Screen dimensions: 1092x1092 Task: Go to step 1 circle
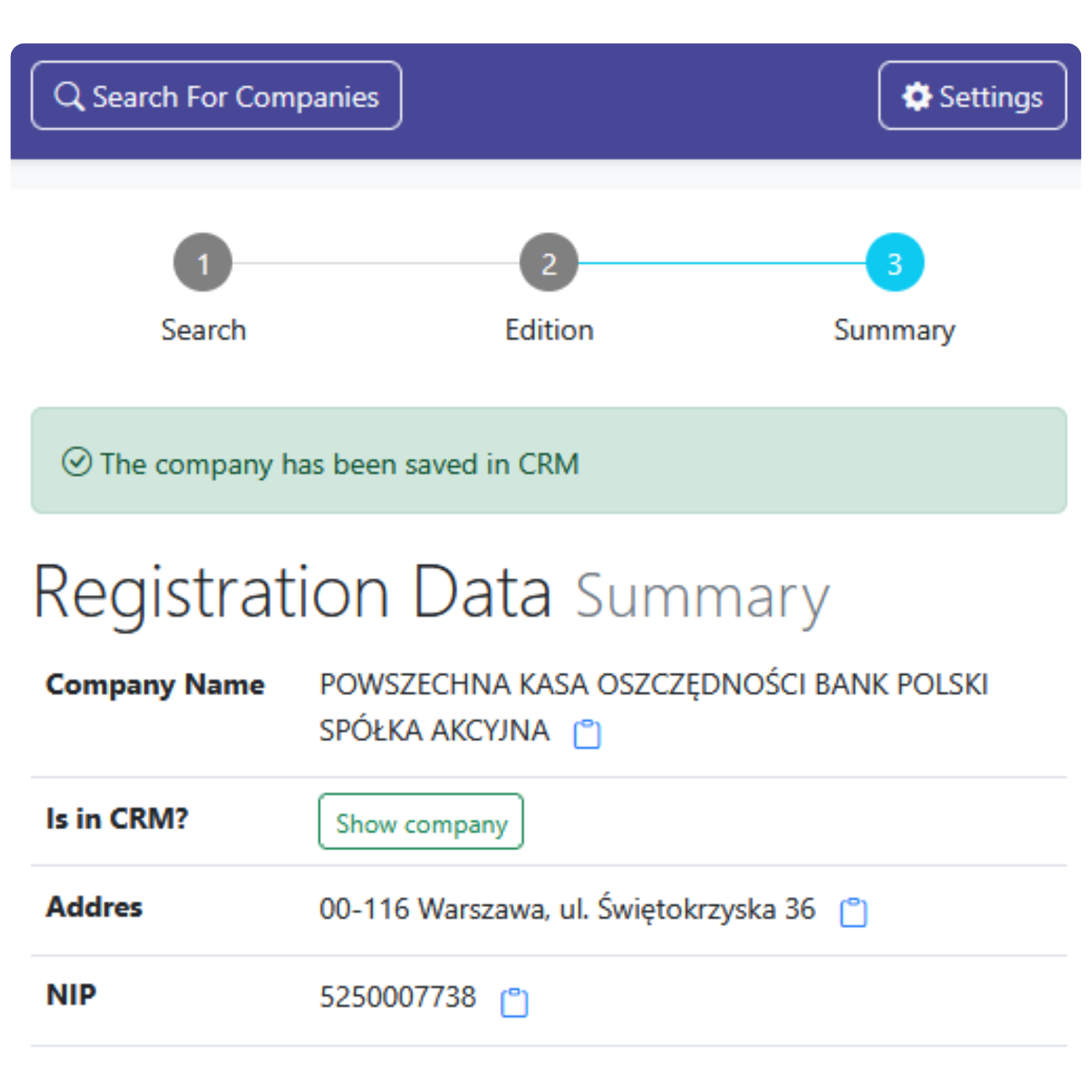[203, 263]
